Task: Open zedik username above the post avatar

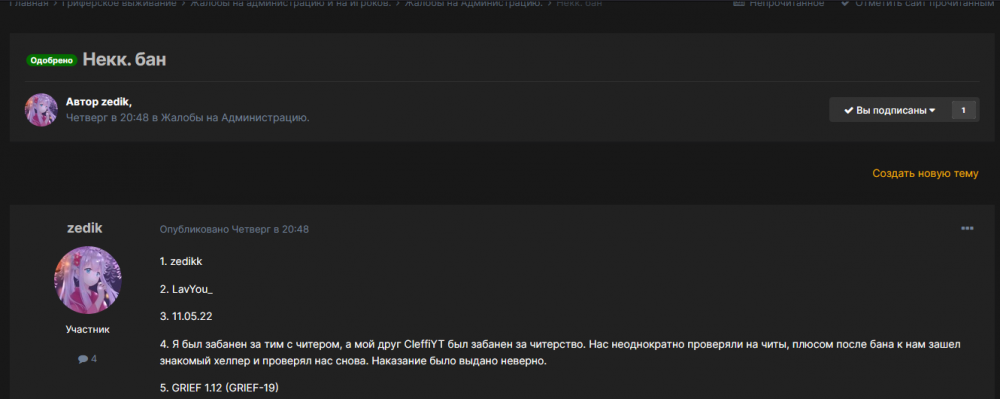Action: click(85, 228)
